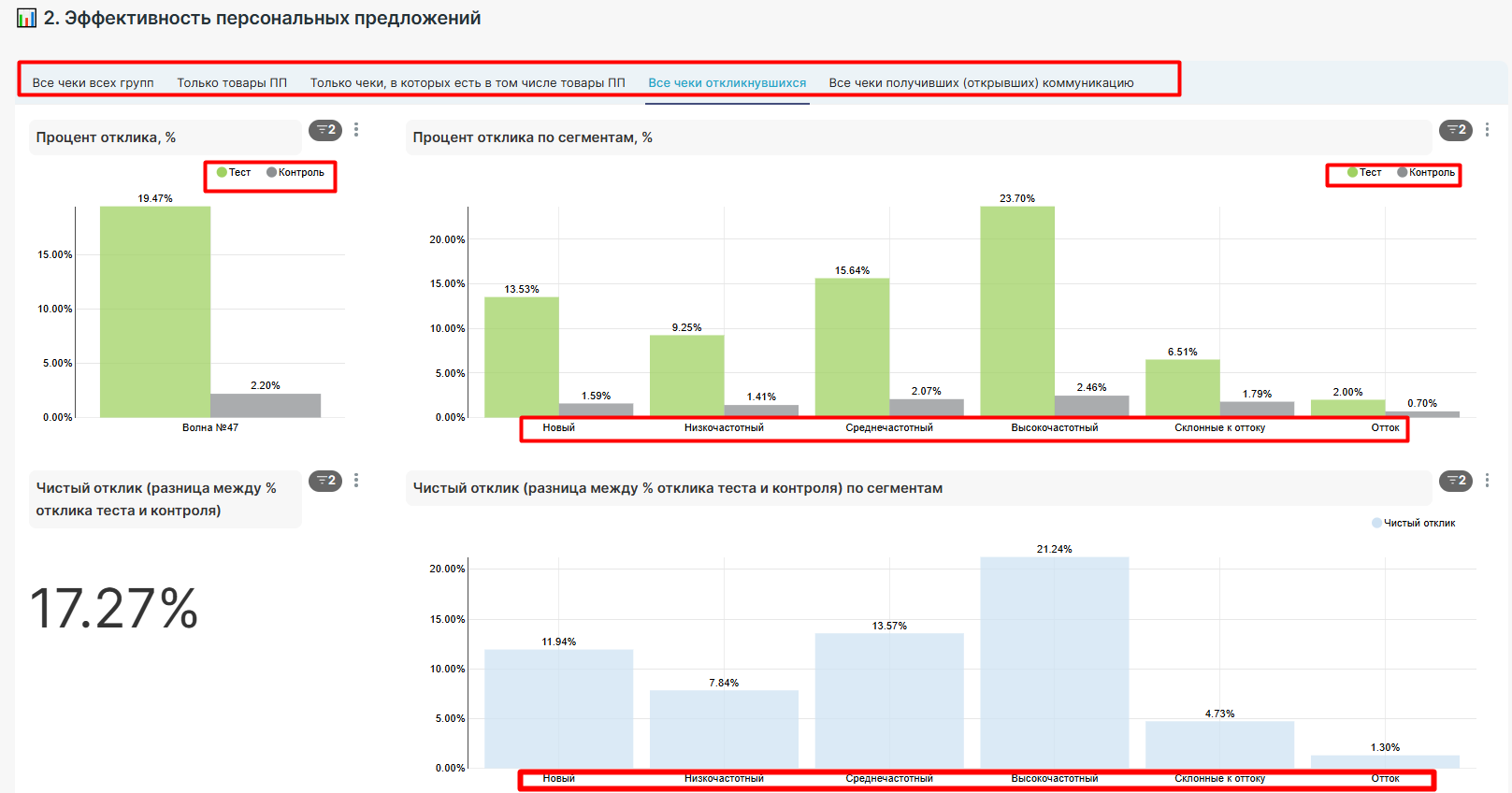Toggle "Контроль" series in the Волна №47 chart legend

coord(295,172)
